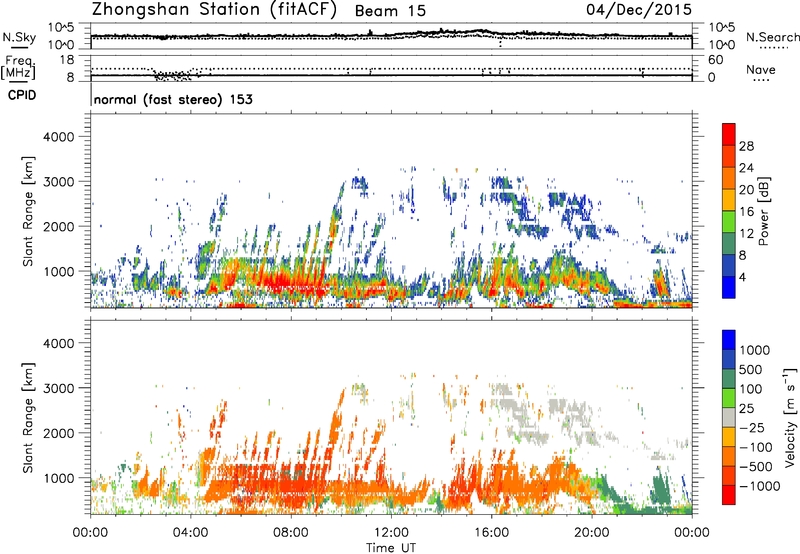Click the '4' power colorbar label

tap(743, 277)
